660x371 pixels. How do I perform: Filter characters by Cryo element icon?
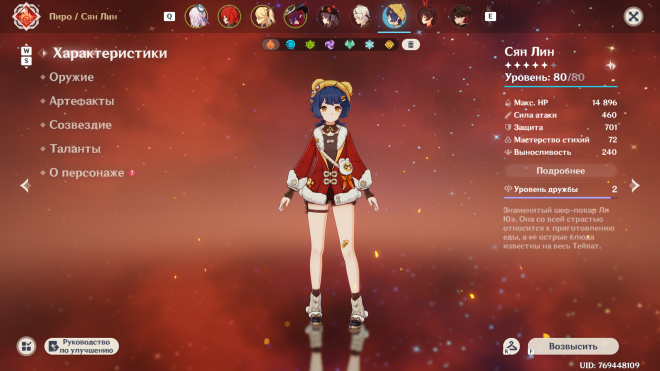369,44
